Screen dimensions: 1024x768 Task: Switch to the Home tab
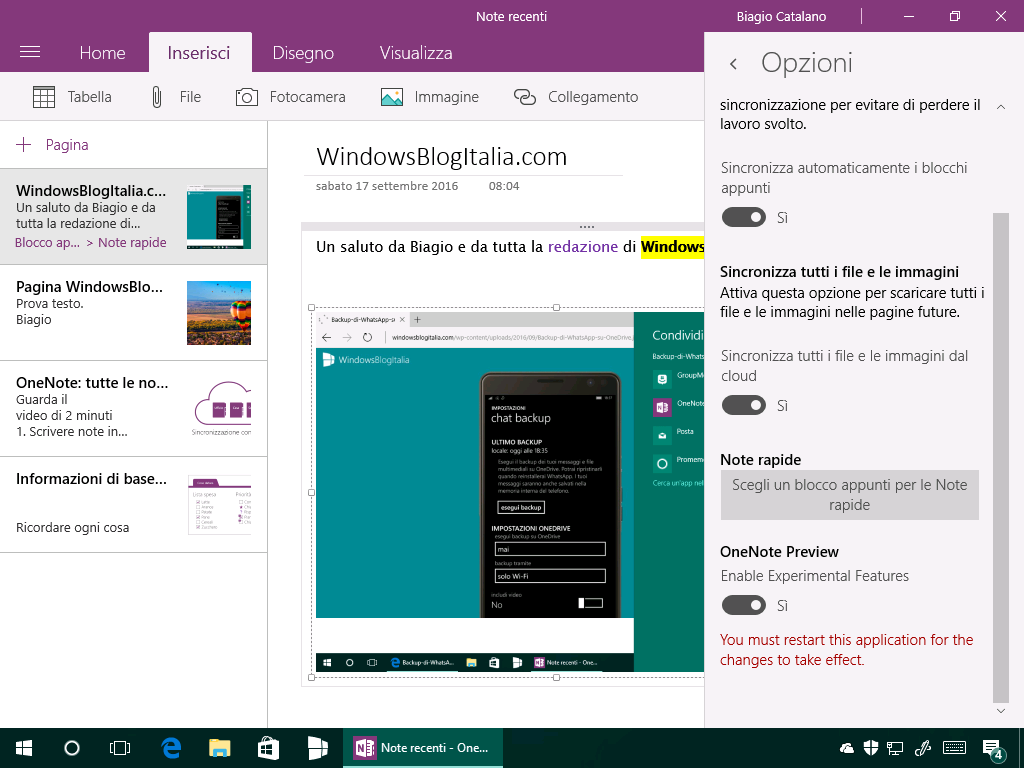click(103, 53)
